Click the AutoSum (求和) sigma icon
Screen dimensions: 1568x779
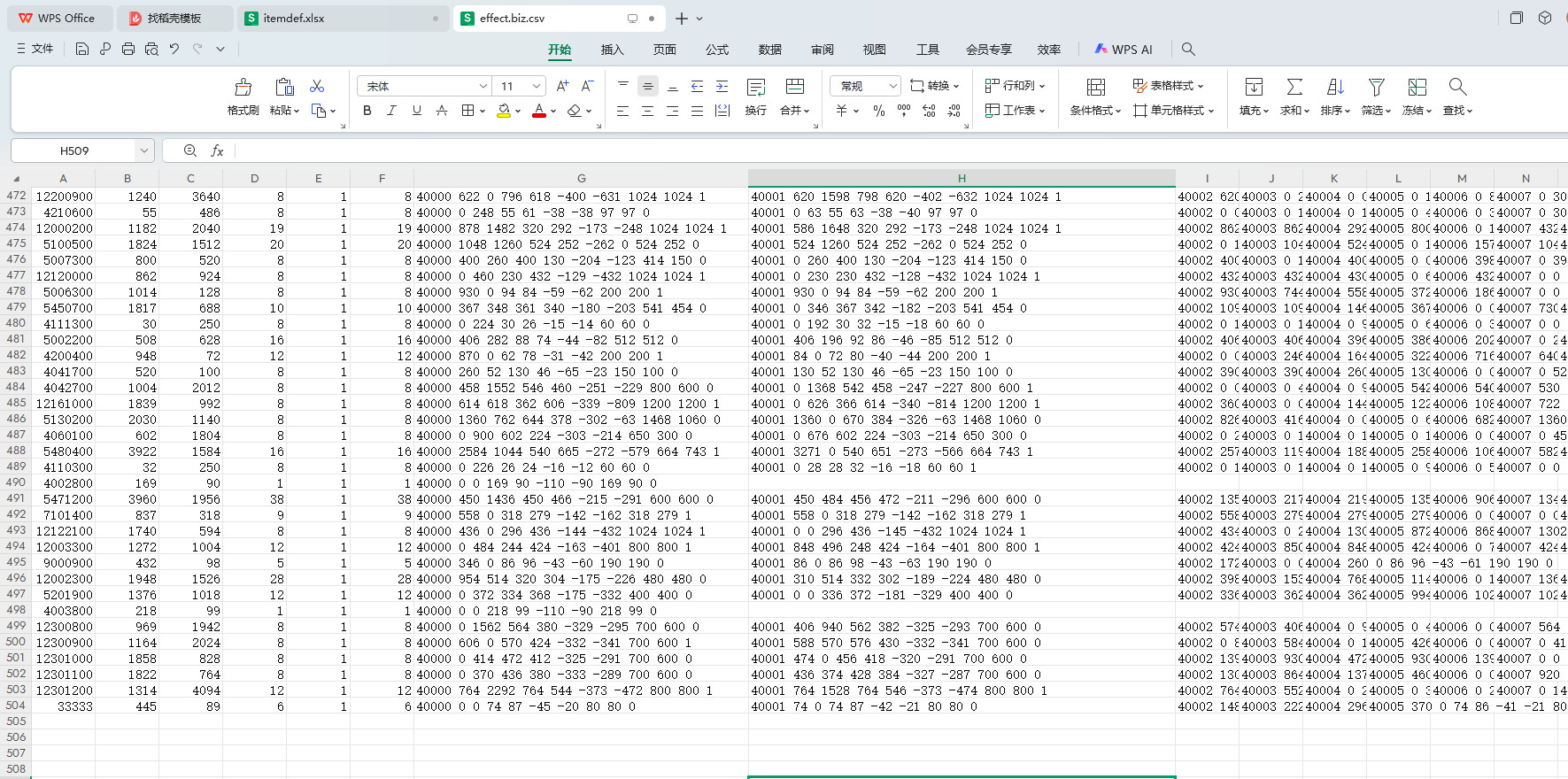pyautogui.click(x=1294, y=87)
